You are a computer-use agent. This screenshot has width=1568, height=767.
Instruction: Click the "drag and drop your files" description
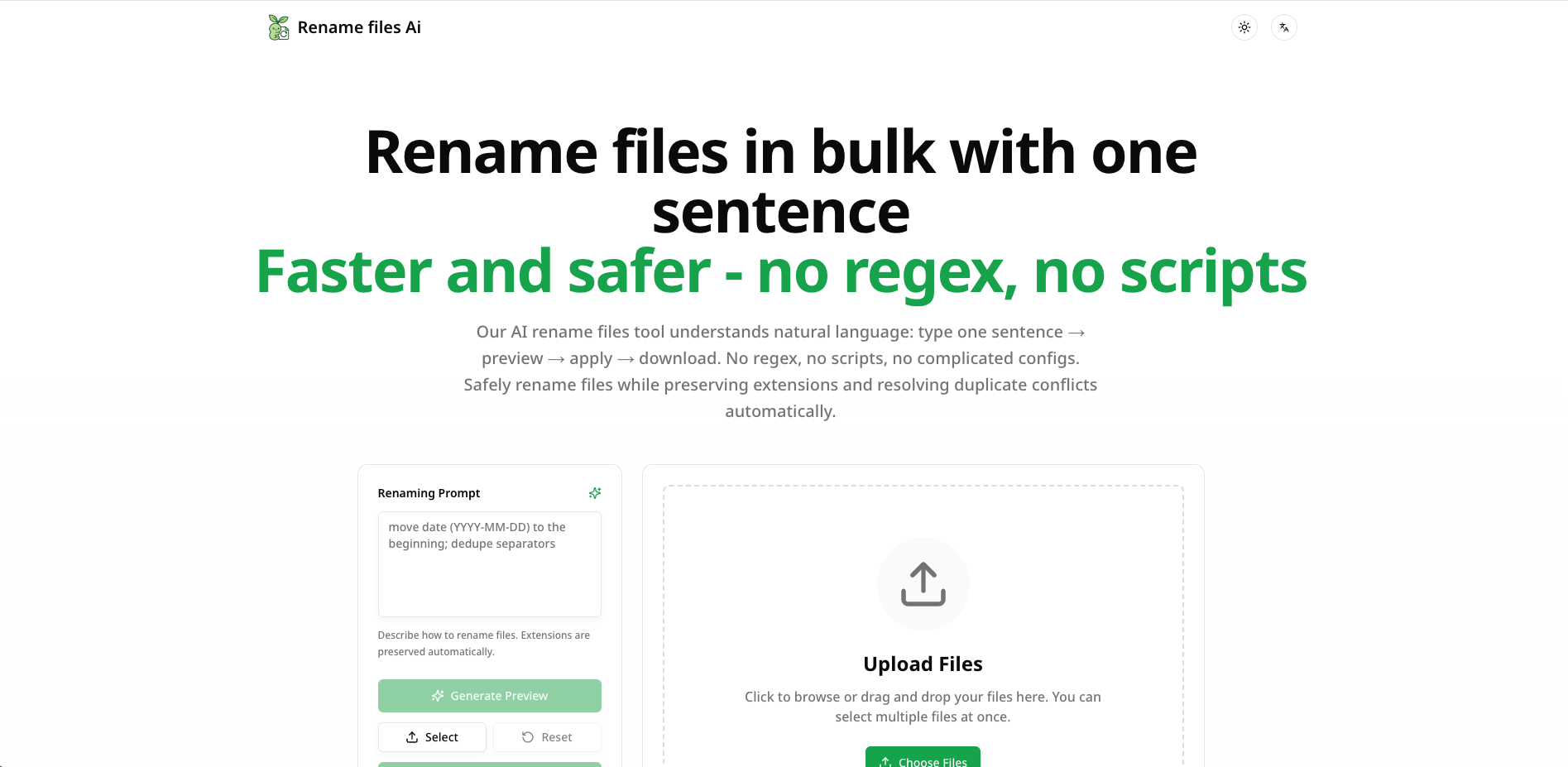click(x=923, y=707)
